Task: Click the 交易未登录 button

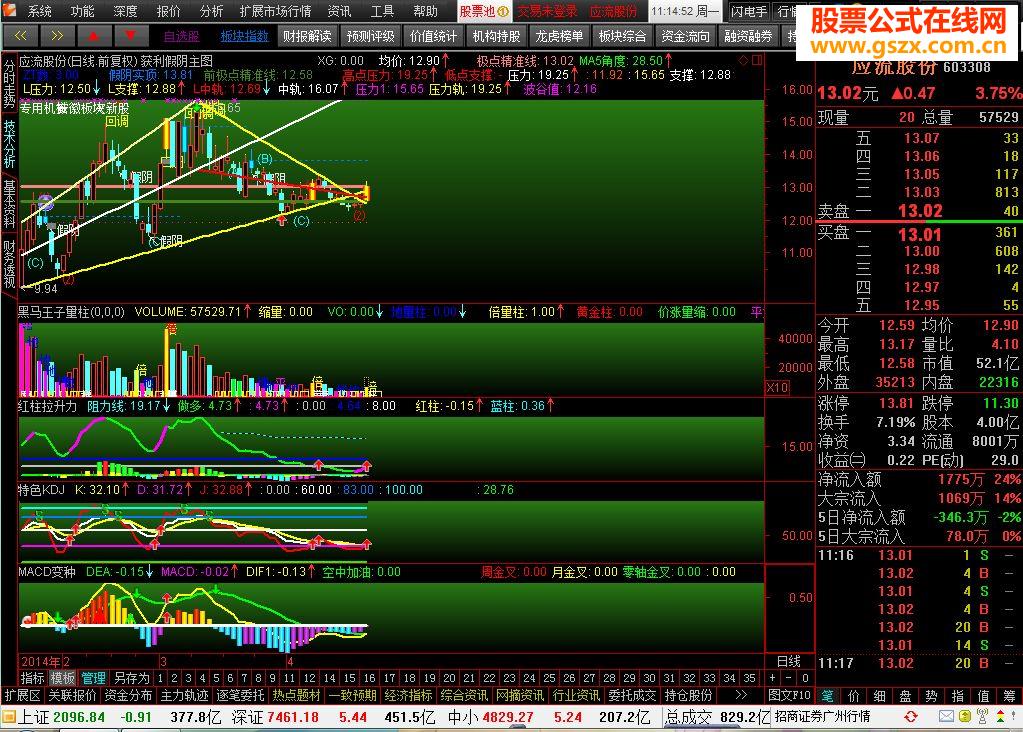Action: pyautogui.click(x=547, y=11)
